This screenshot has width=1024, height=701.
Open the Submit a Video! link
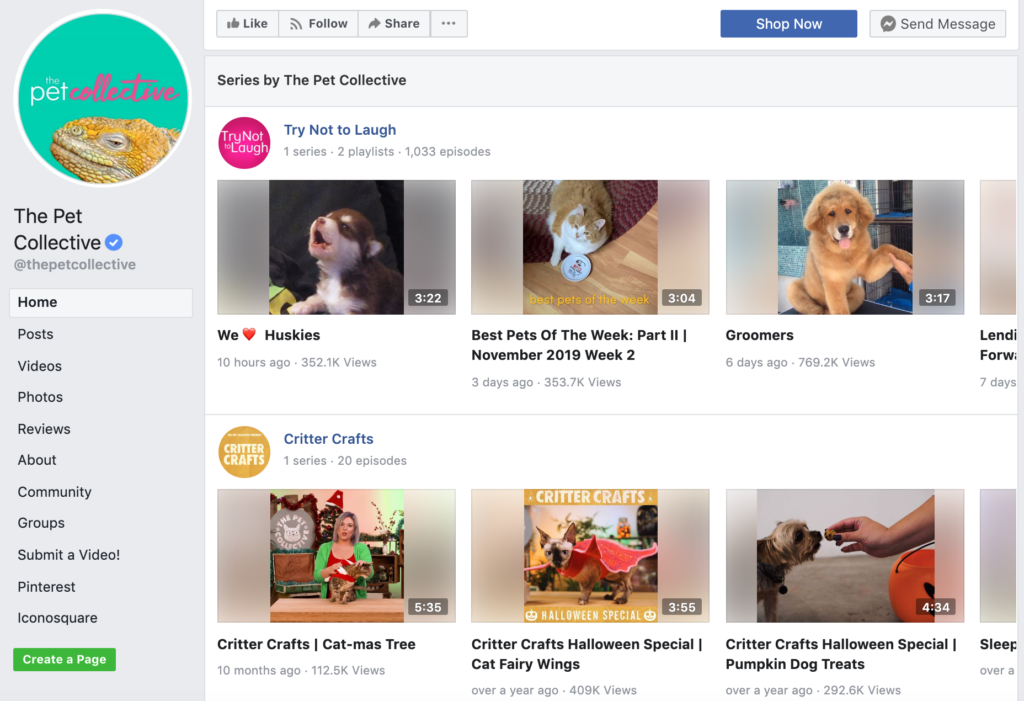click(68, 554)
